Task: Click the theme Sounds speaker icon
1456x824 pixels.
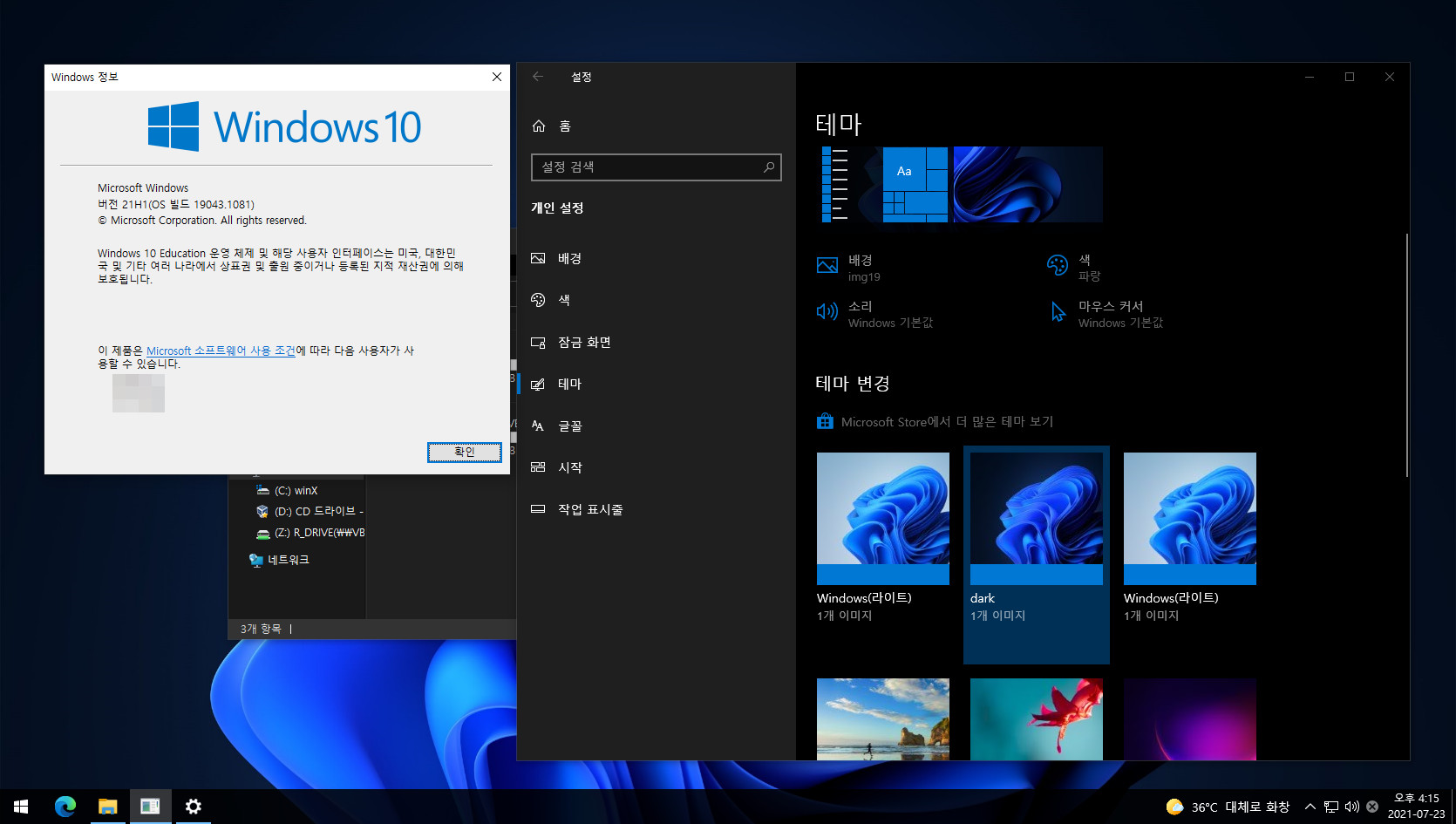Action: click(x=827, y=311)
